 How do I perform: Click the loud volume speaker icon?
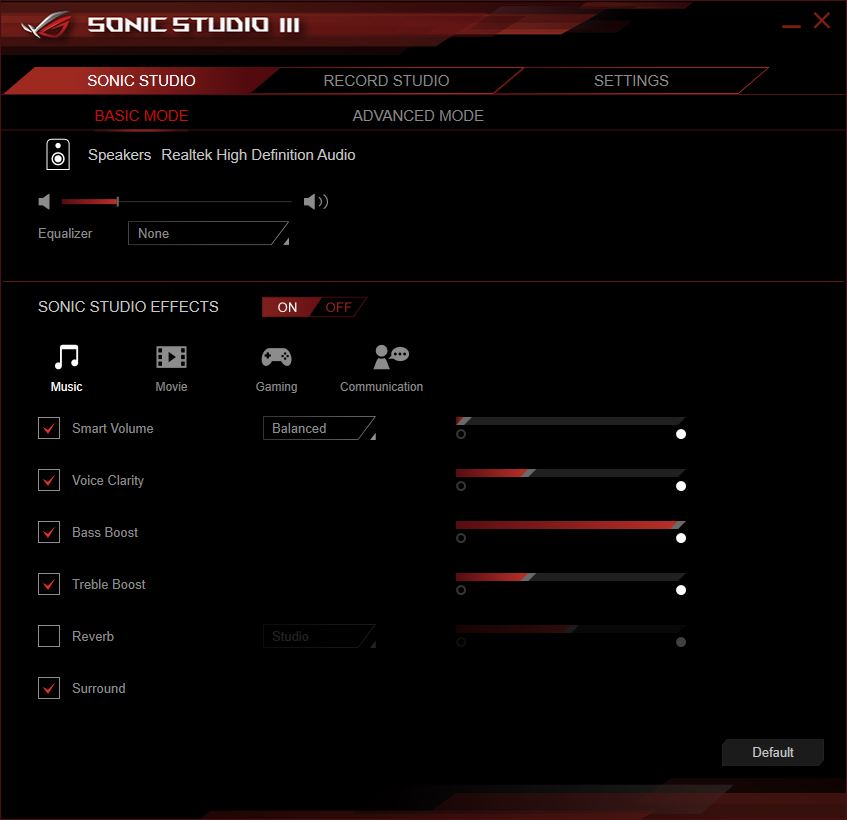tap(316, 202)
